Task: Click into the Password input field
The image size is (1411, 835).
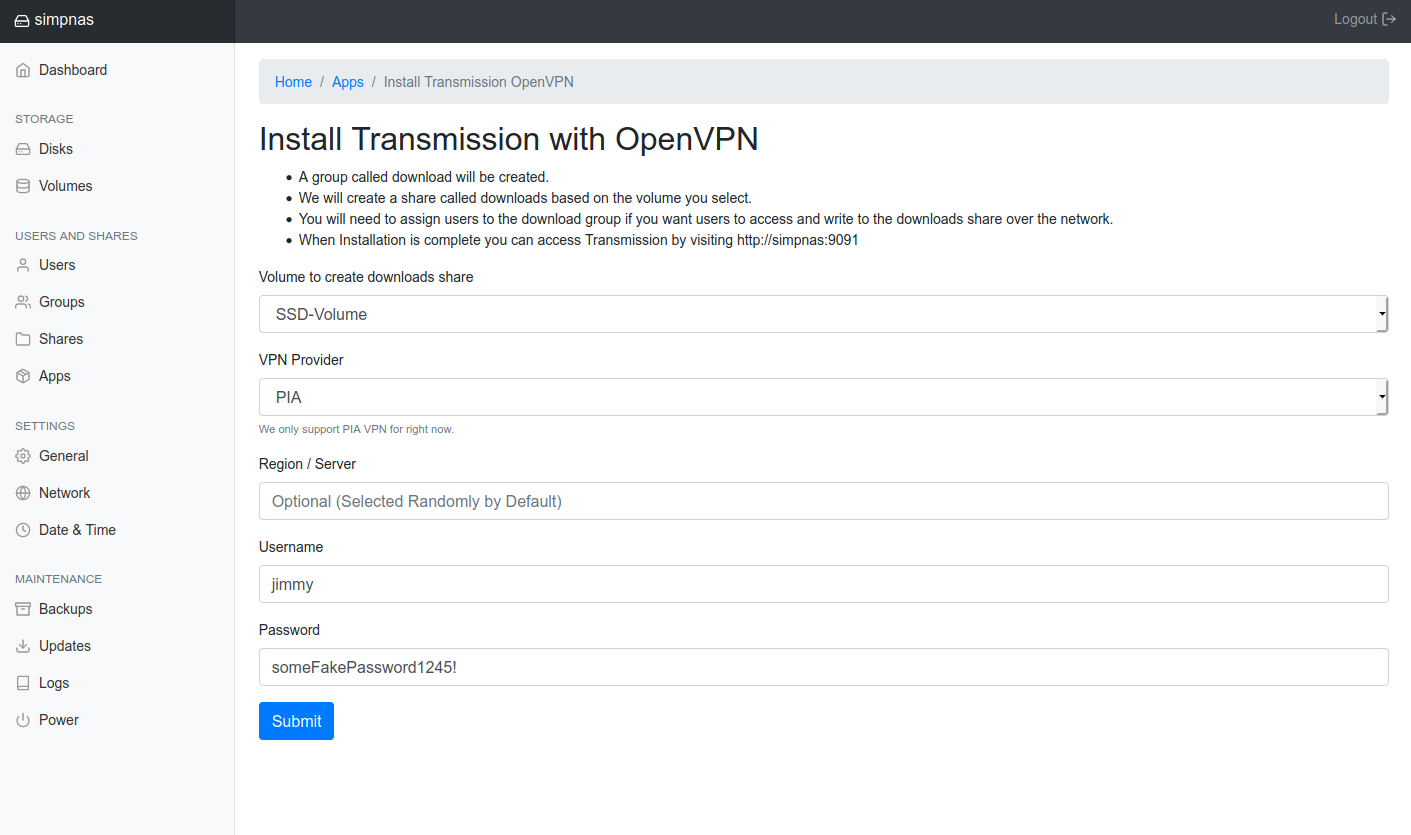Action: [x=822, y=667]
